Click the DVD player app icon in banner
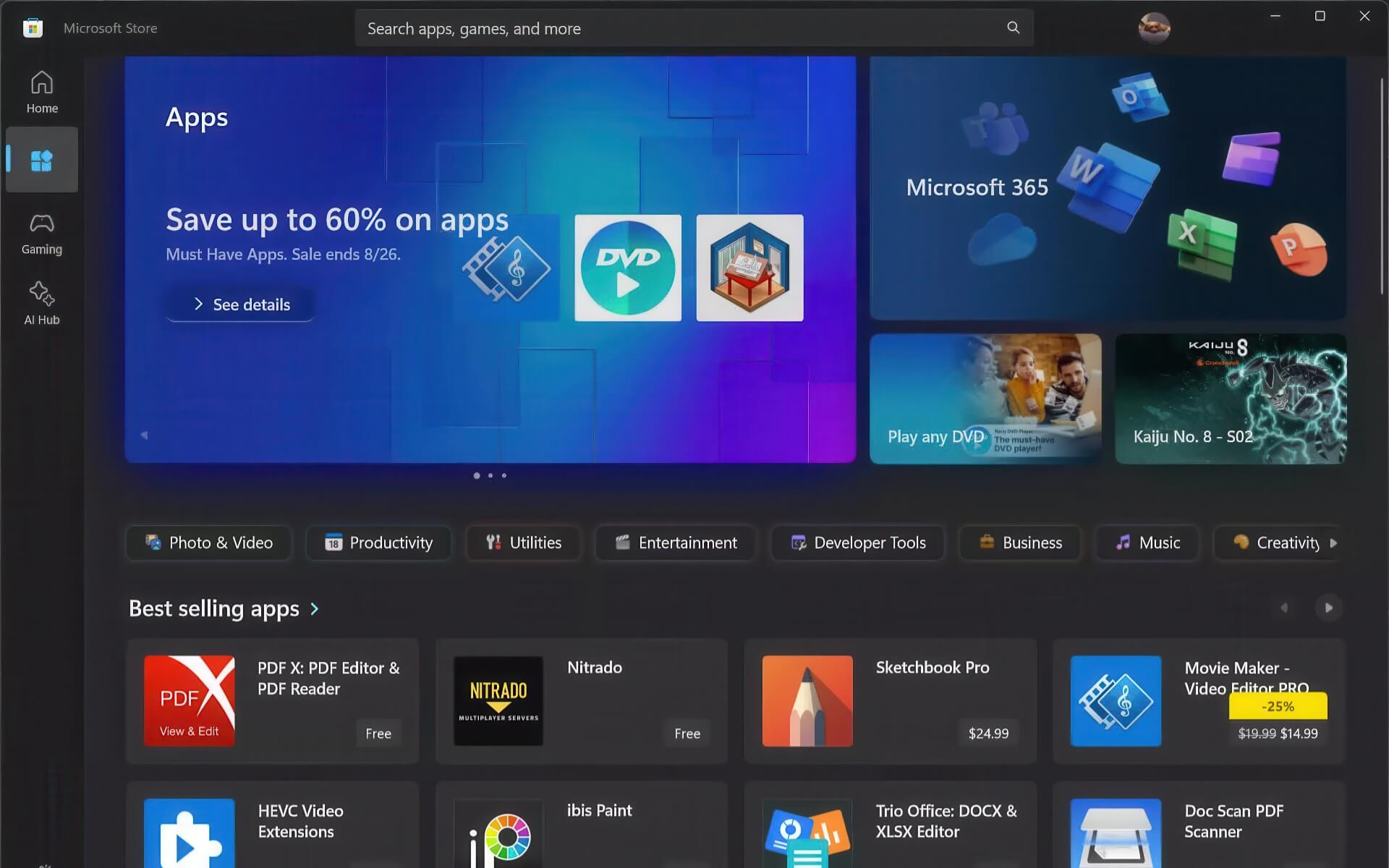Image resolution: width=1389 pixels, height=868 pixels. 628,268
